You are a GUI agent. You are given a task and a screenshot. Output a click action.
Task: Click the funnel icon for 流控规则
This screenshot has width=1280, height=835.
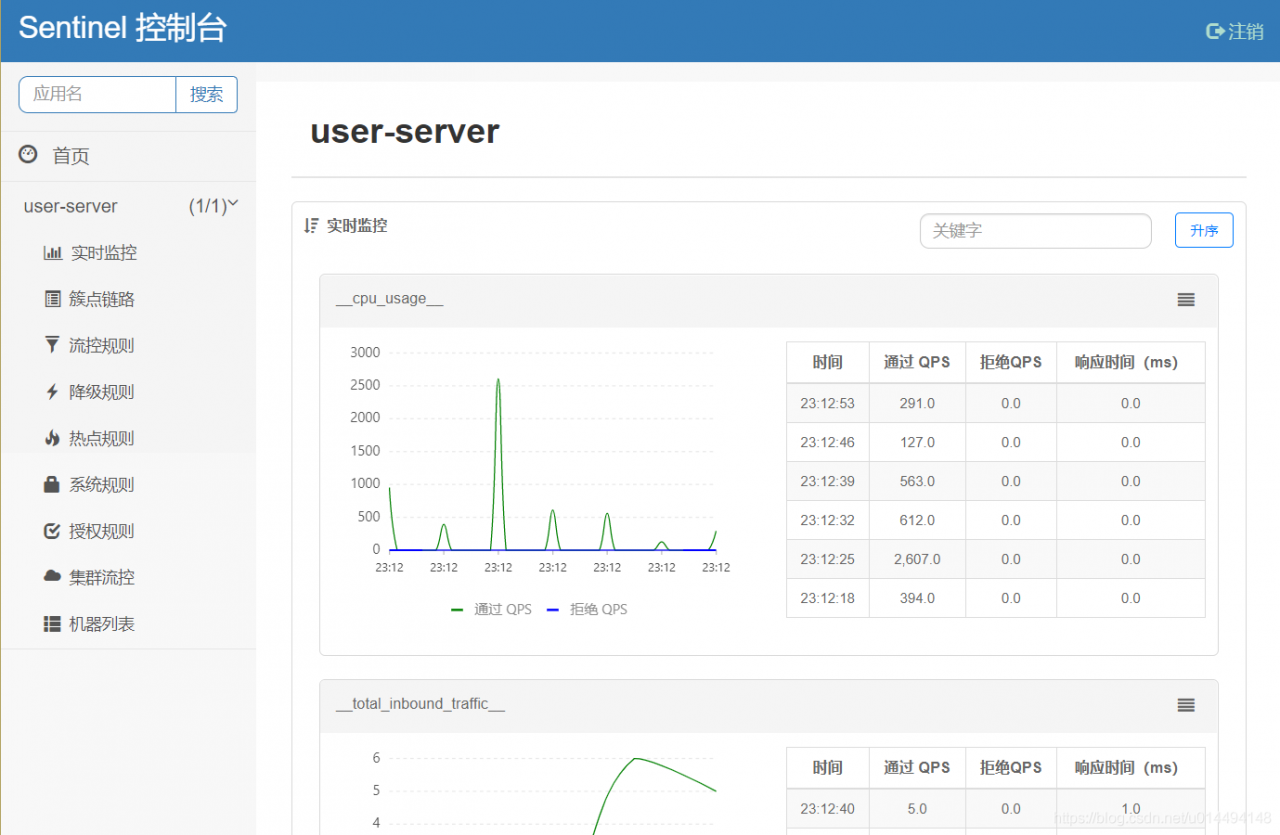[52, 345]
